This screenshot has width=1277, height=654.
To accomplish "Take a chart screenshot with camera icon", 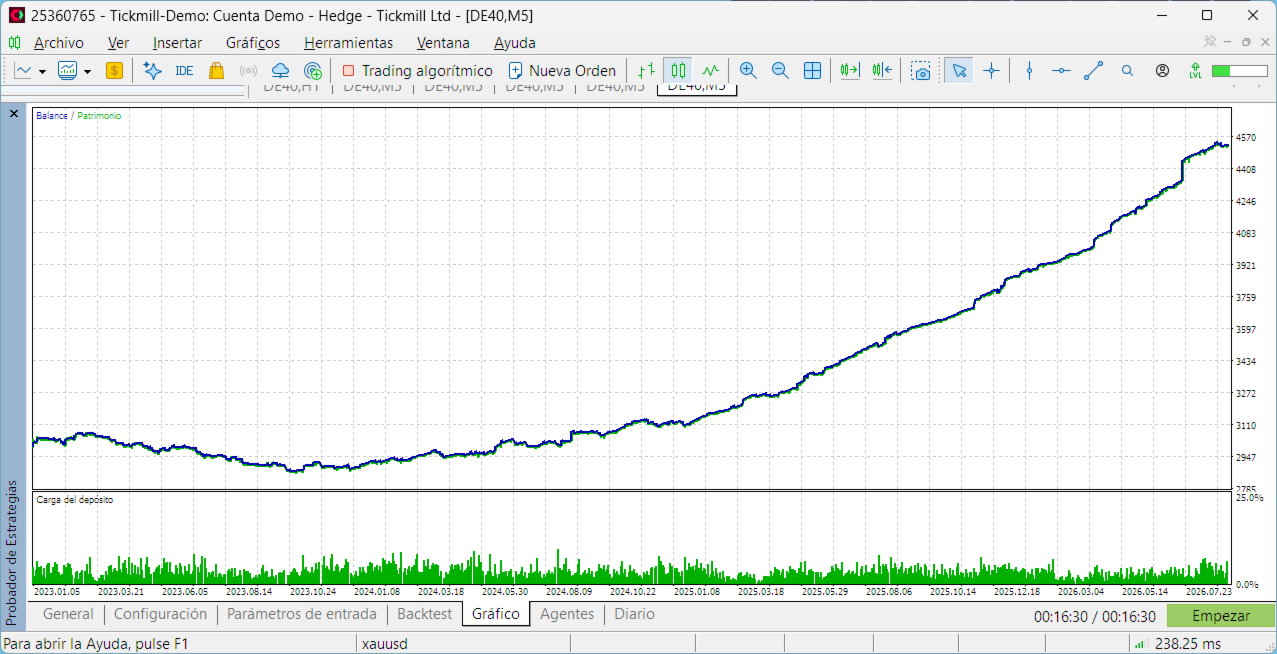I will [x=921, y=71].
